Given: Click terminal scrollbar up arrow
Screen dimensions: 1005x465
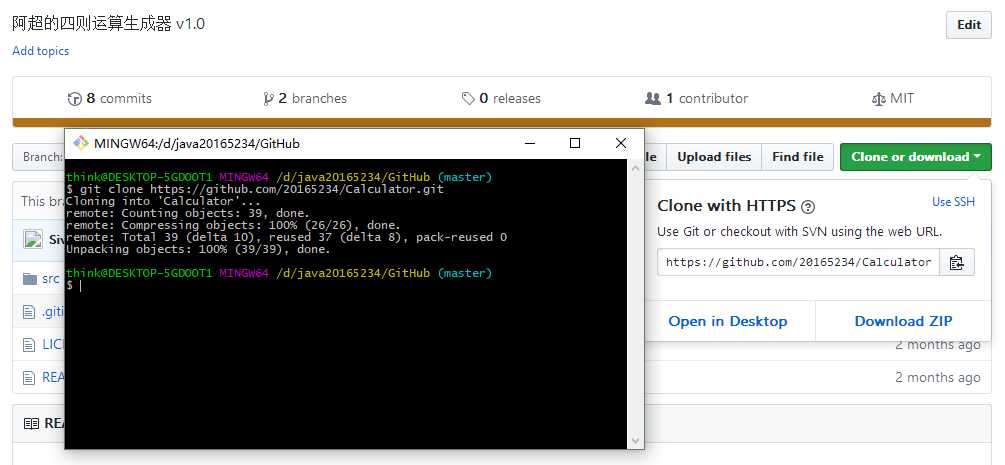Looking at the screenshot, I should (x=635, y=168).
